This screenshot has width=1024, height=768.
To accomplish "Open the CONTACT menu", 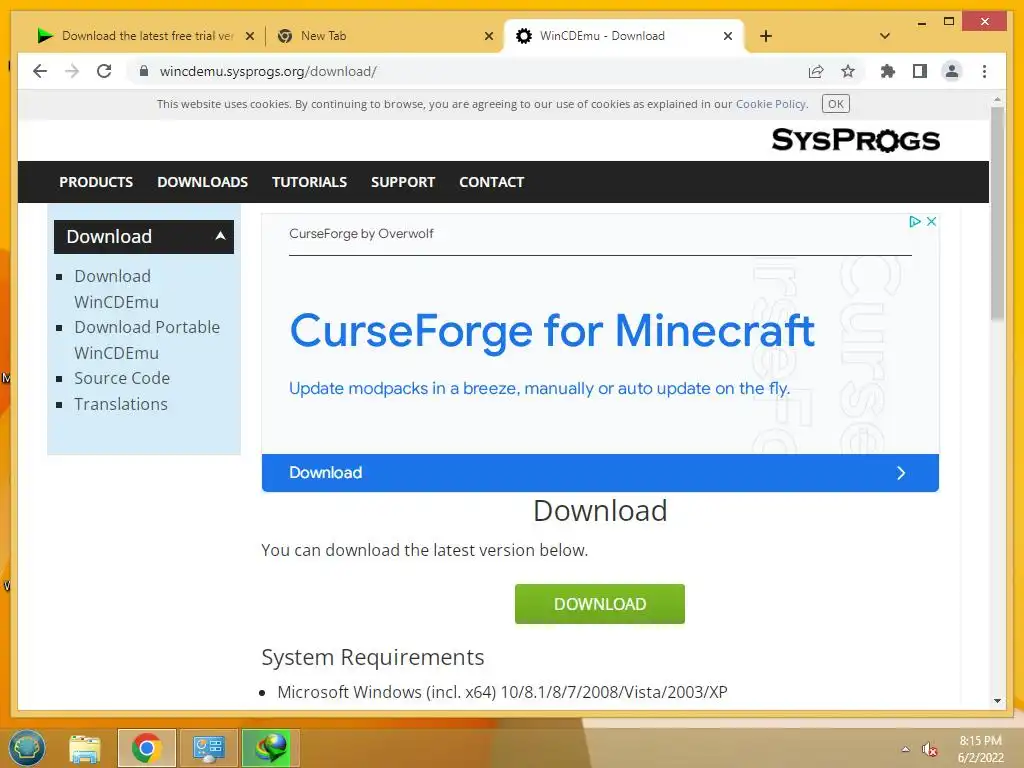I will (x=492, y=182).
